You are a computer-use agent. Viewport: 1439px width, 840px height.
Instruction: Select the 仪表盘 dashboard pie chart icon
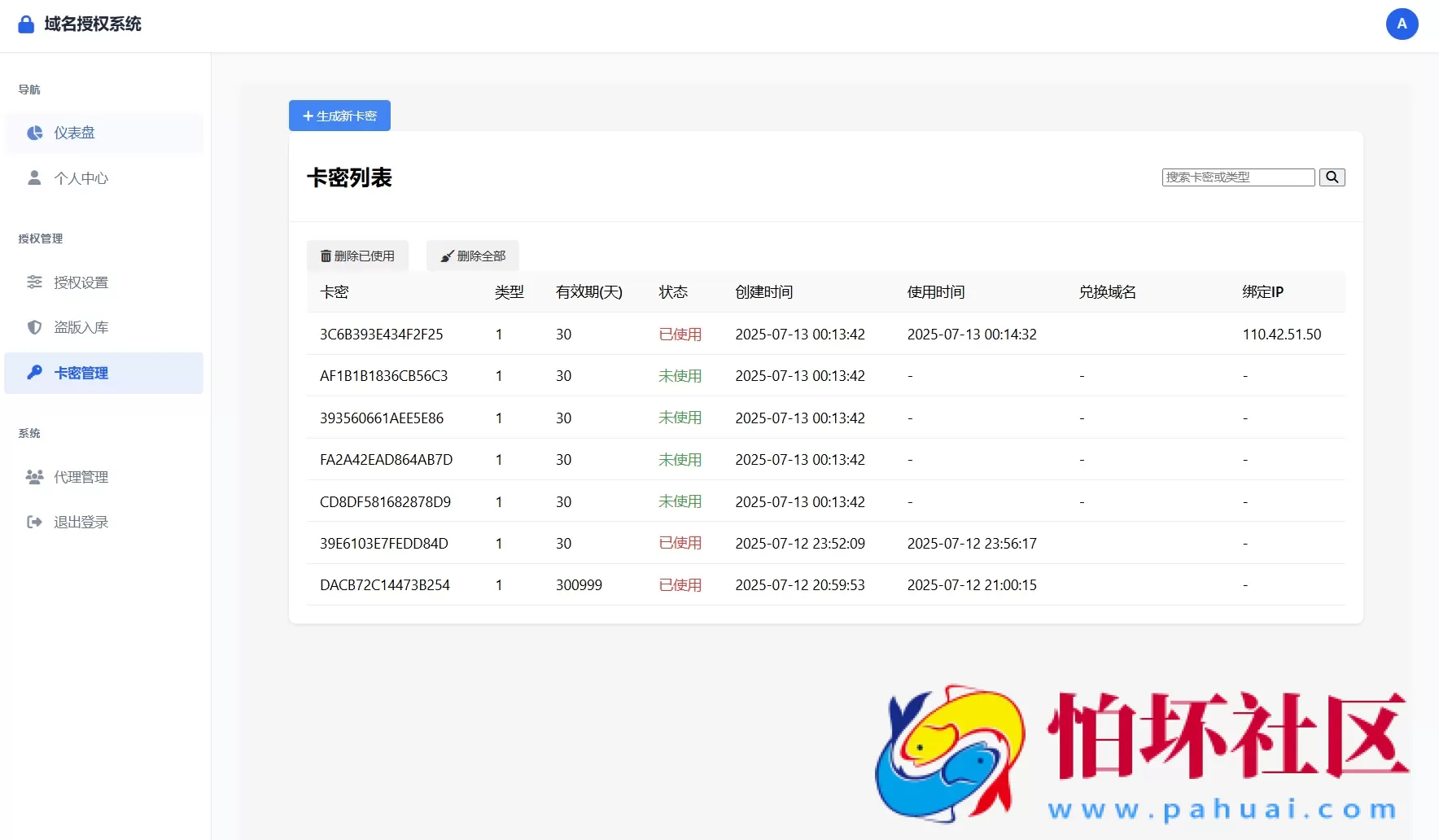pos(34,133)
